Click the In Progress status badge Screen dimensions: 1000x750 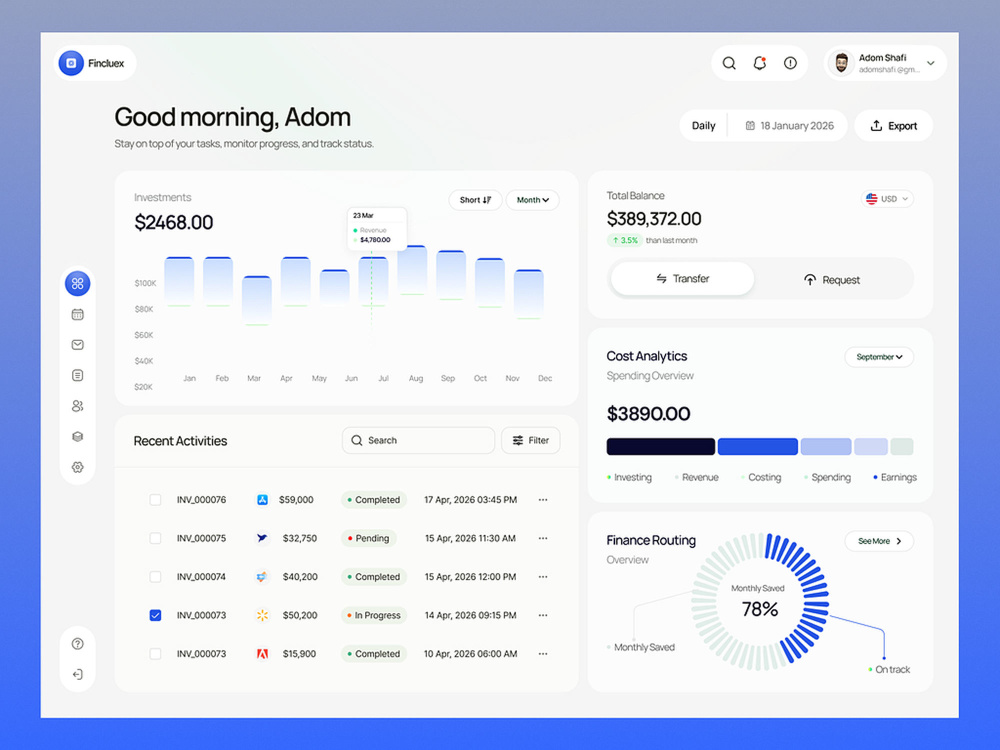pyautogui.click(x=374, y=615)
